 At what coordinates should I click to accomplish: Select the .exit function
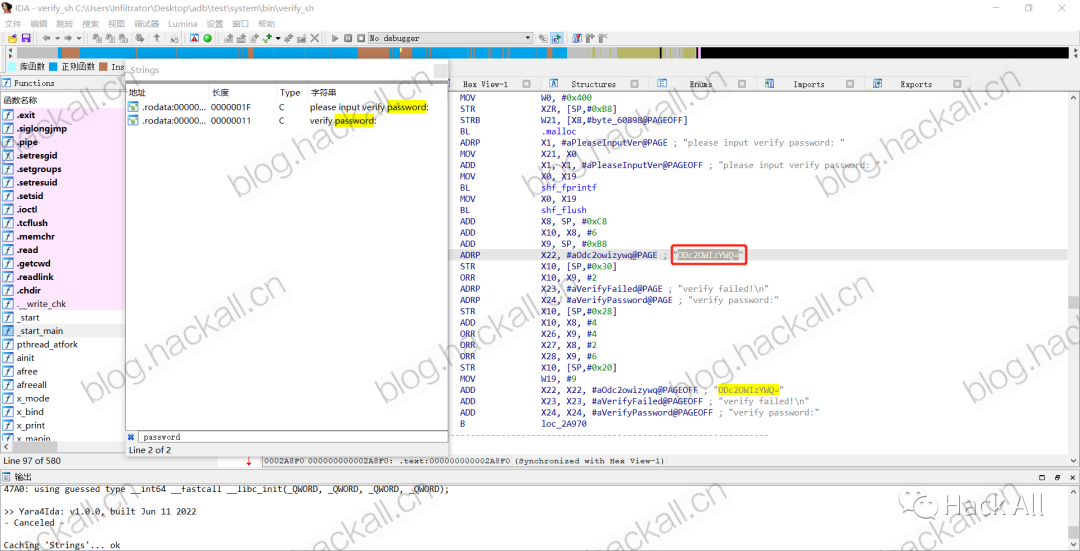click(63, 115)
